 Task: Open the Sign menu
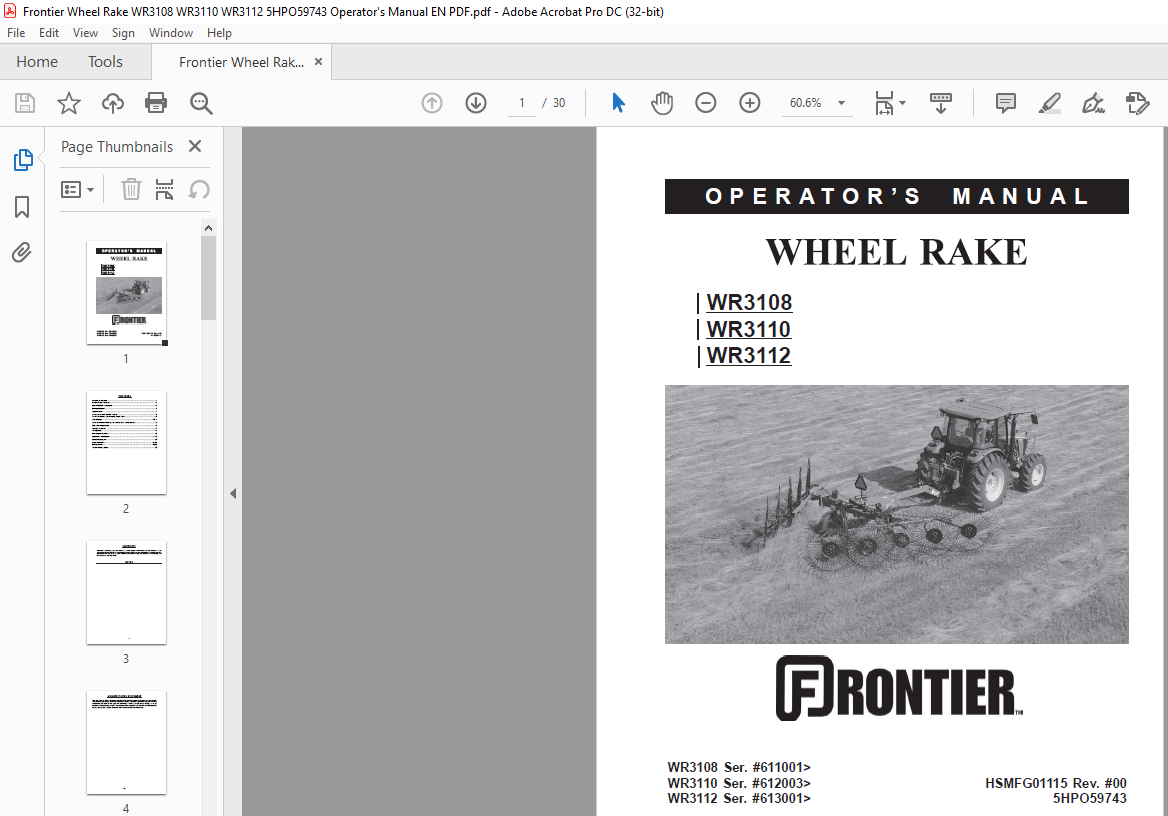(123, 33)
